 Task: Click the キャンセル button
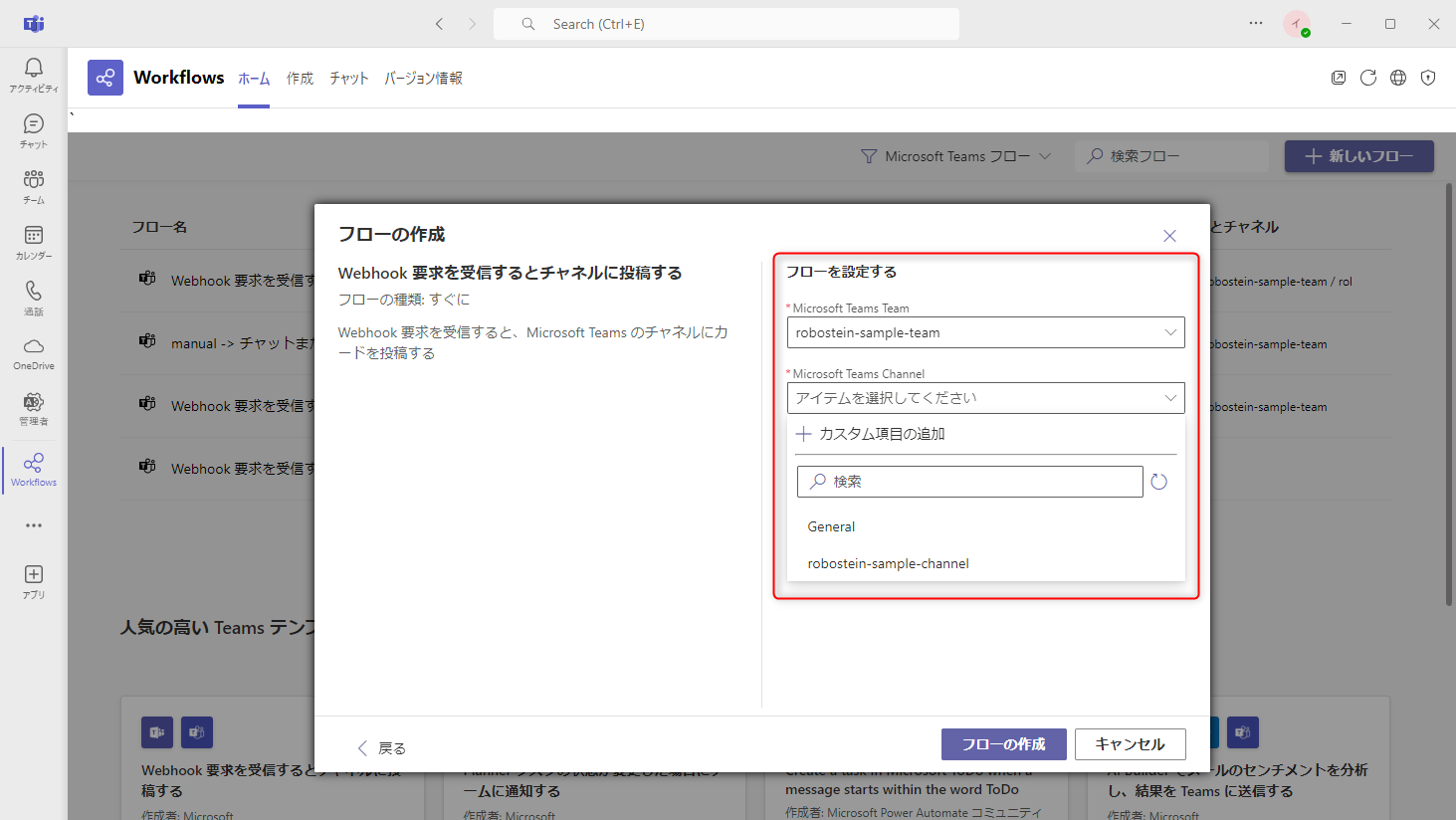click(x=1131, y=744)
